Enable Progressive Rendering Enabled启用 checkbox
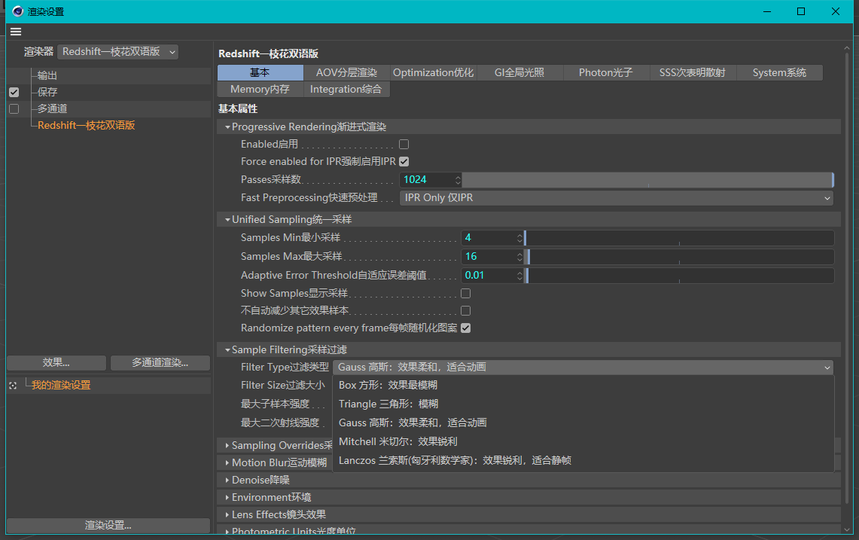 coord(404,144)
